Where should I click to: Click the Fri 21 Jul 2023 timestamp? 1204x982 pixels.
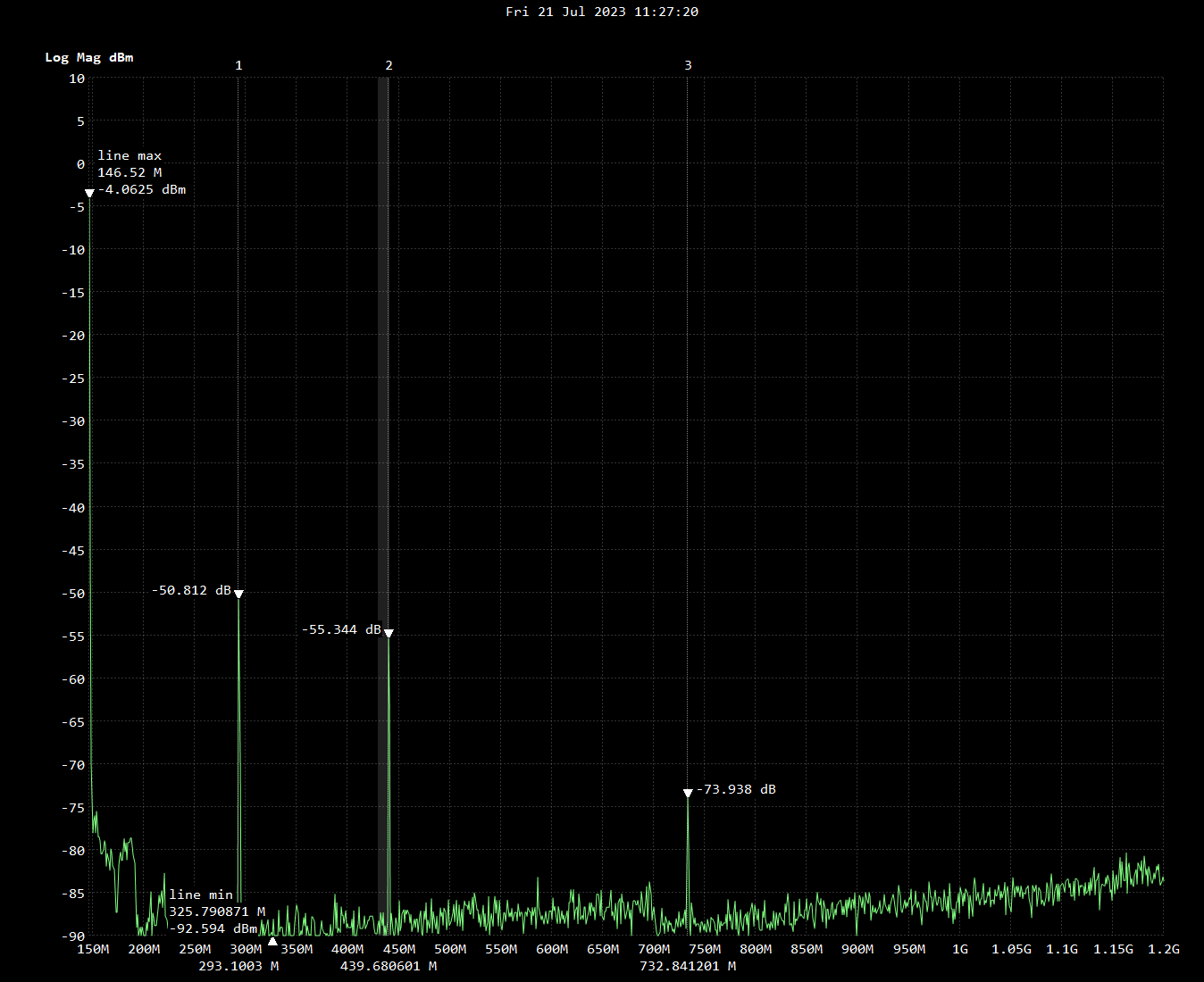pos(602,12)
